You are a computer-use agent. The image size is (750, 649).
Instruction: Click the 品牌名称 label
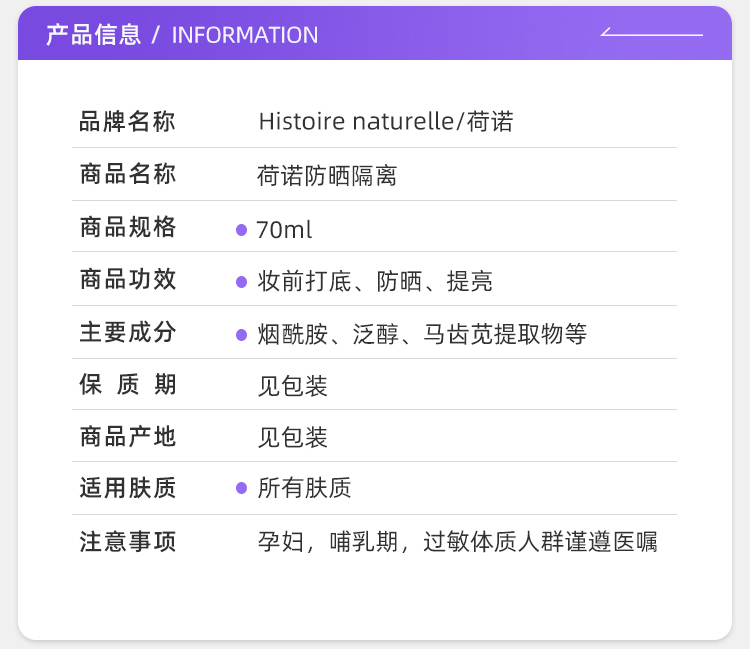tap(127, 122)
